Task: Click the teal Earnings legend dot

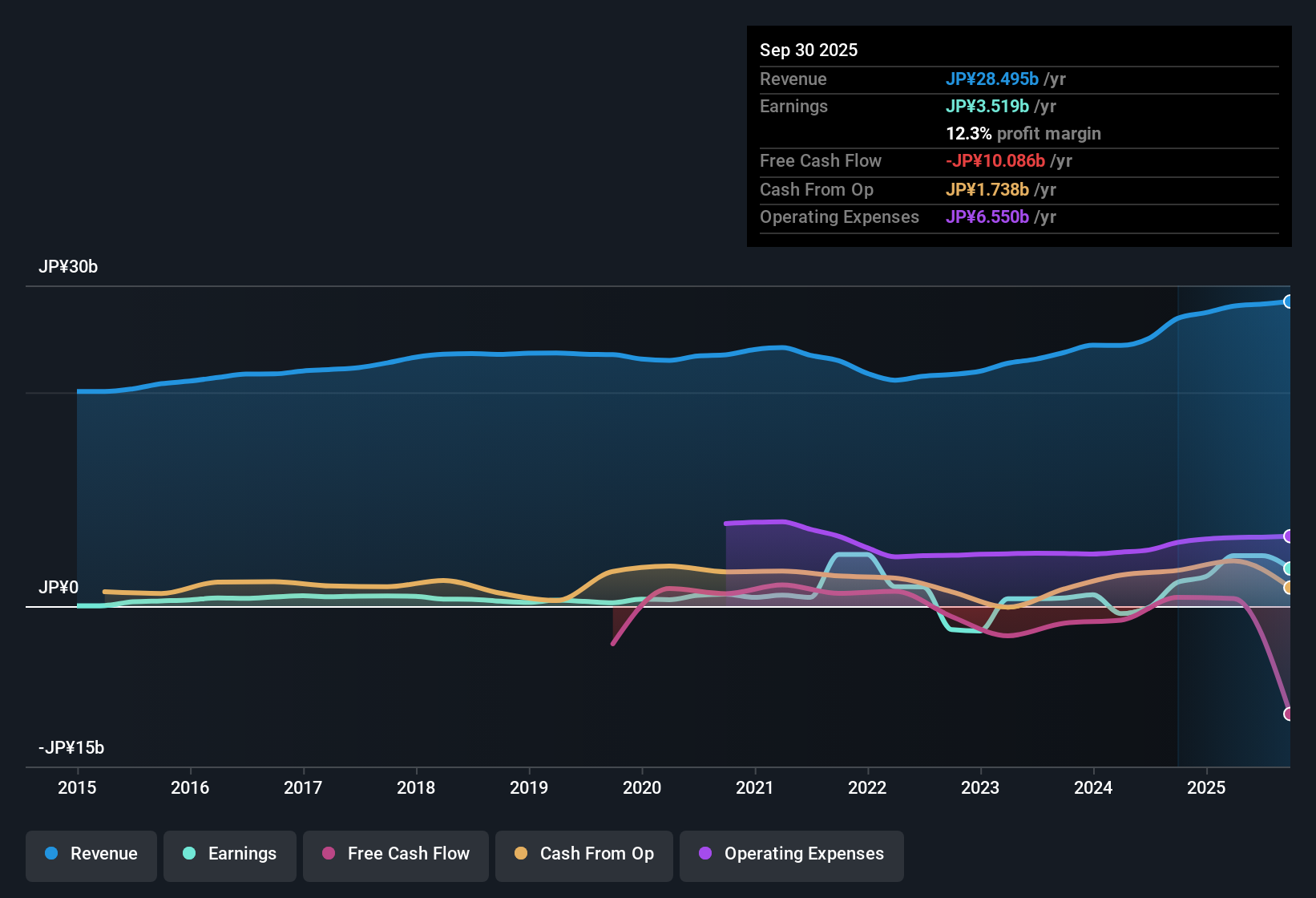Action: [x=189, y=854]
